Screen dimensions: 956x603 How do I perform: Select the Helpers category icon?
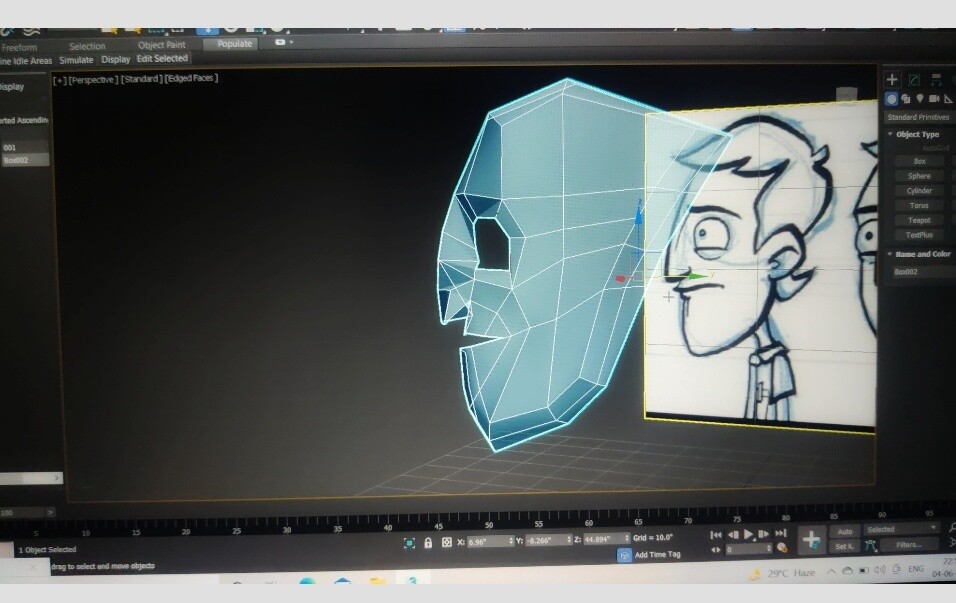[947, 97]
